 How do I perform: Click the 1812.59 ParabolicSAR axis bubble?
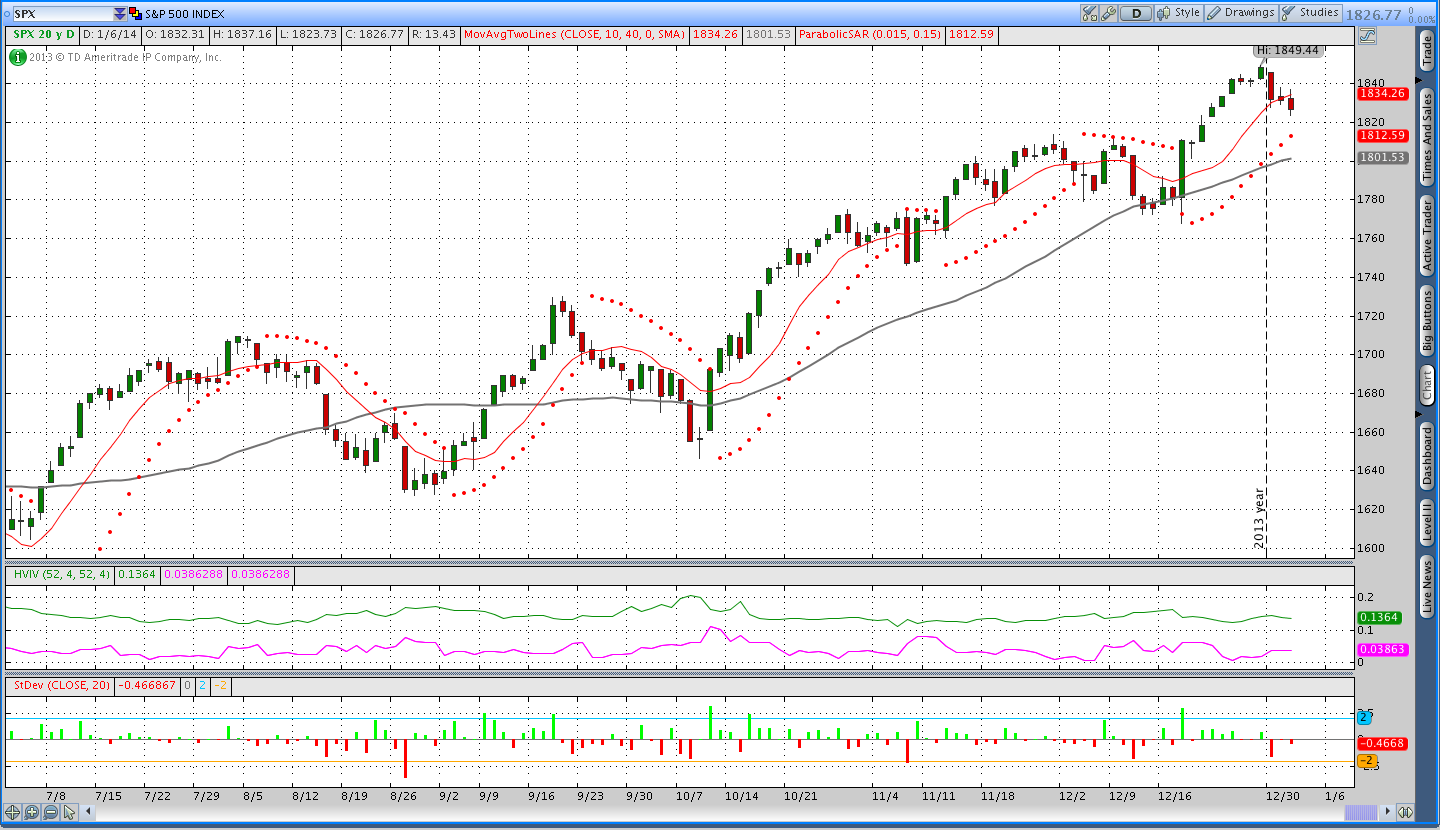point(1383,135)
